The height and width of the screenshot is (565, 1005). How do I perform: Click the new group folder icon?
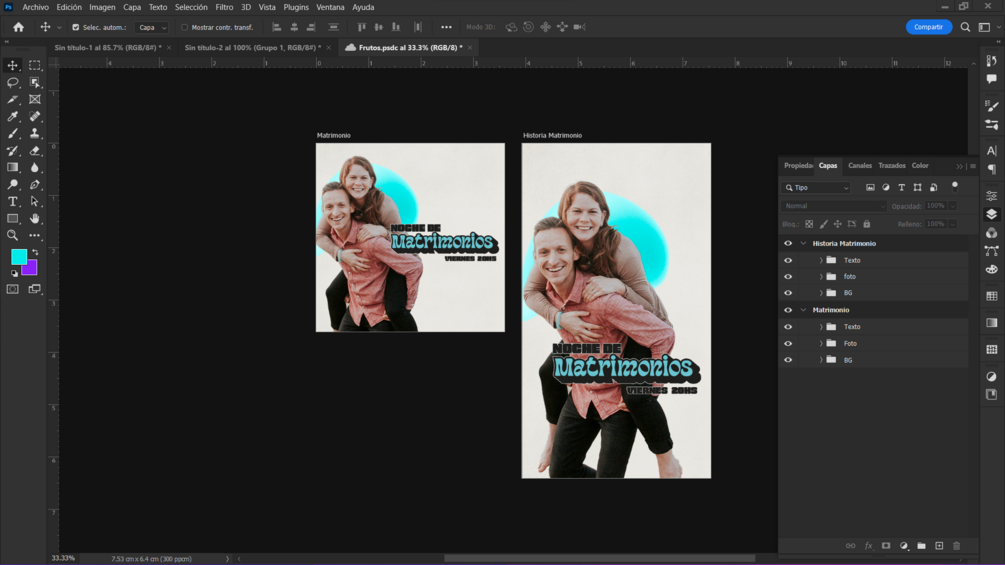pos(921,546)
